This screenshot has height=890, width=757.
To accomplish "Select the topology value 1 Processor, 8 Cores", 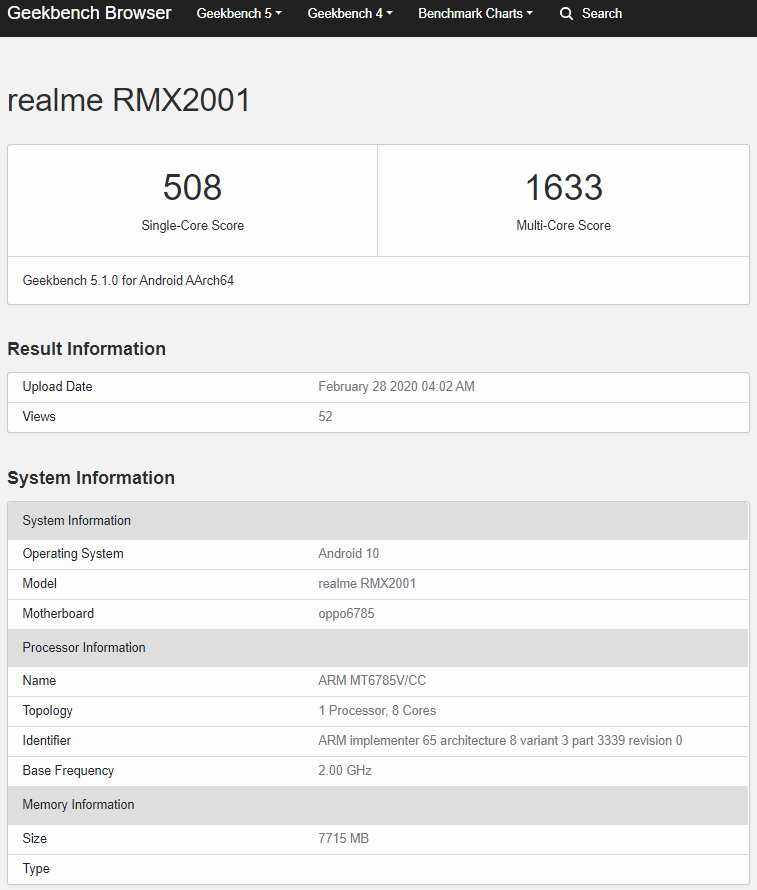I will (x=377, y=711).
